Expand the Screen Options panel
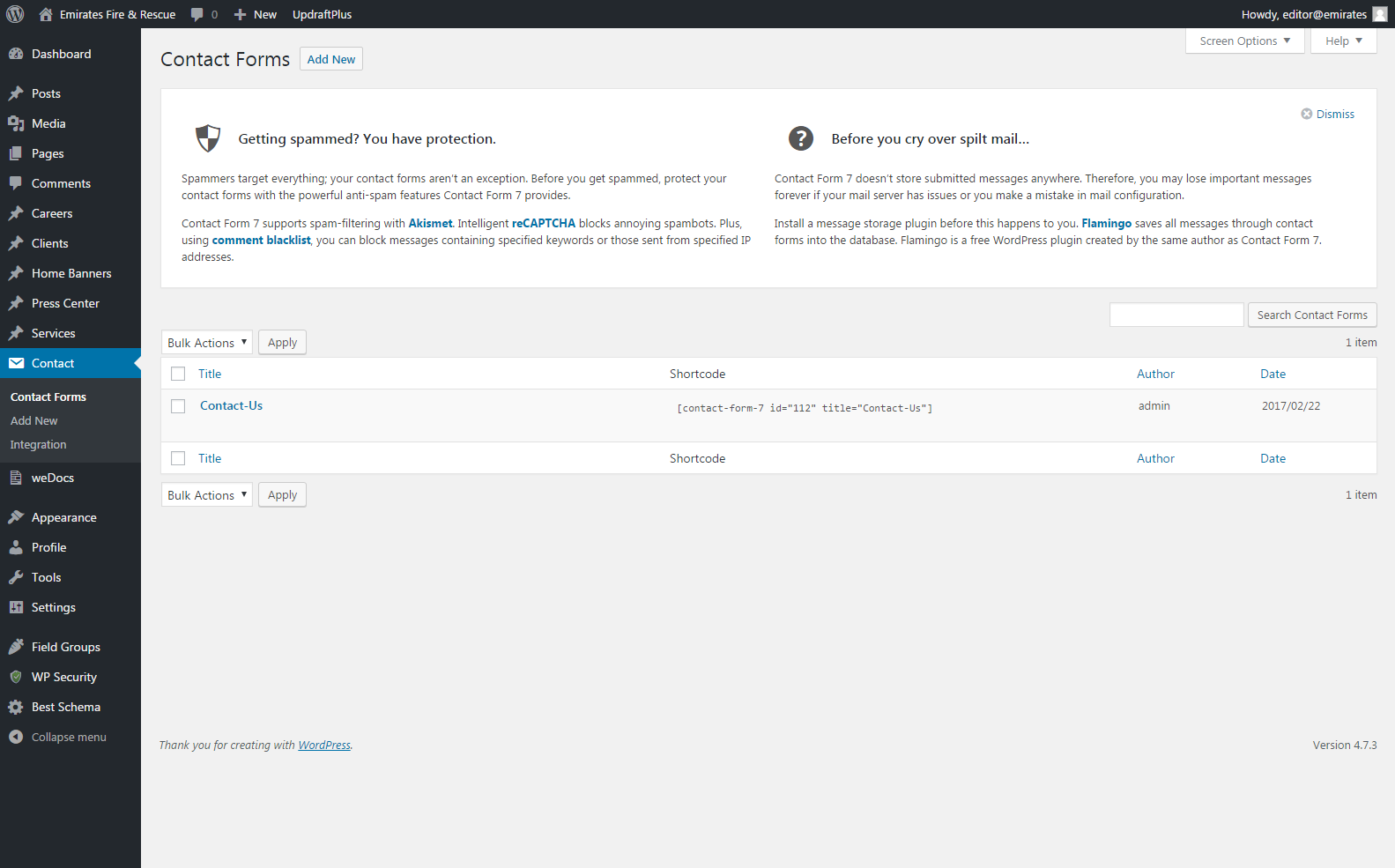Screen dimensions: 1395x868 coord(1244,41)
